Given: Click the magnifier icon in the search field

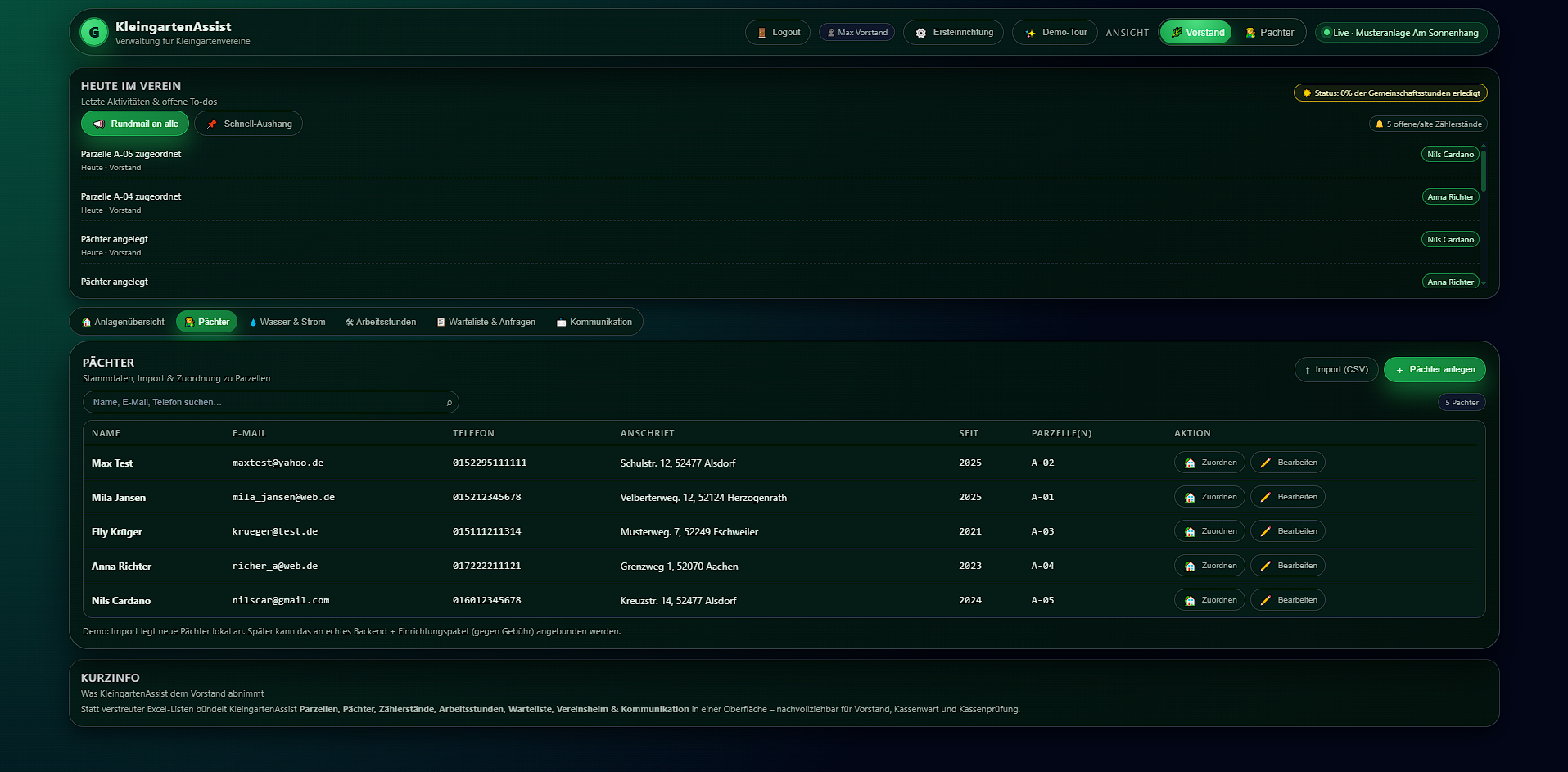Looking at the screenshot, I should pyautogui.click(x=448, y=402).
